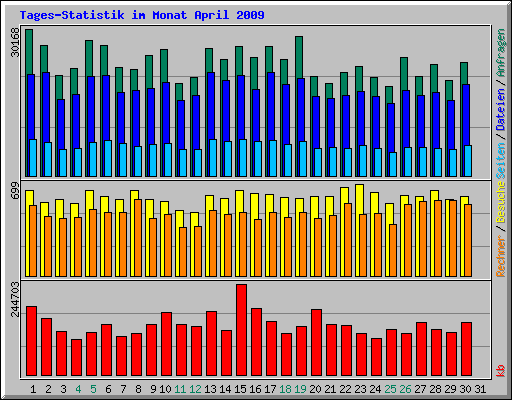Select green weekend day label 26
512x400 pixels.
pyautogui.click(x=405, y=389)
